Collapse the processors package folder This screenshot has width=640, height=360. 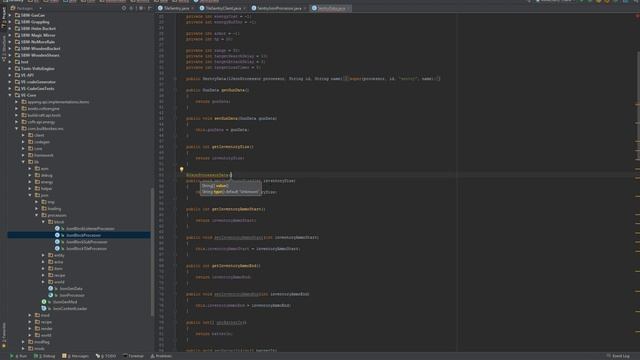[x=37, y=215]
